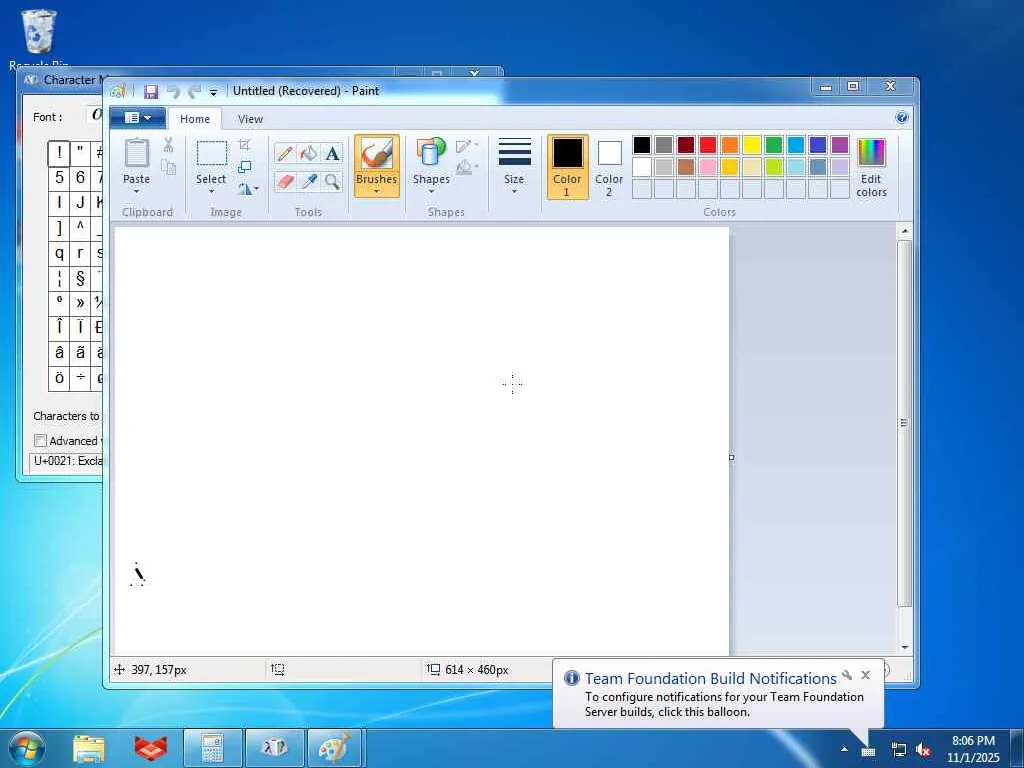Open the Size line thickness dropdown
Screen dimensions: 1024x768
click(x=514, y=166)
